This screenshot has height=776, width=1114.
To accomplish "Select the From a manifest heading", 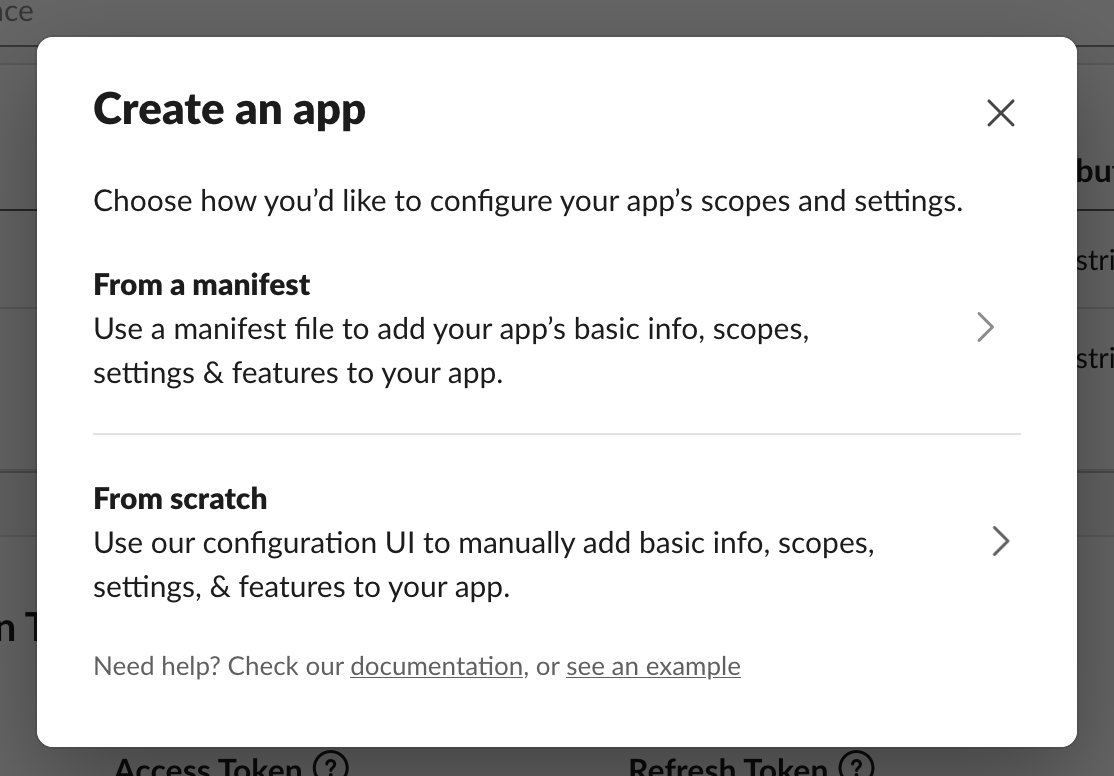I will pos(201,285).
